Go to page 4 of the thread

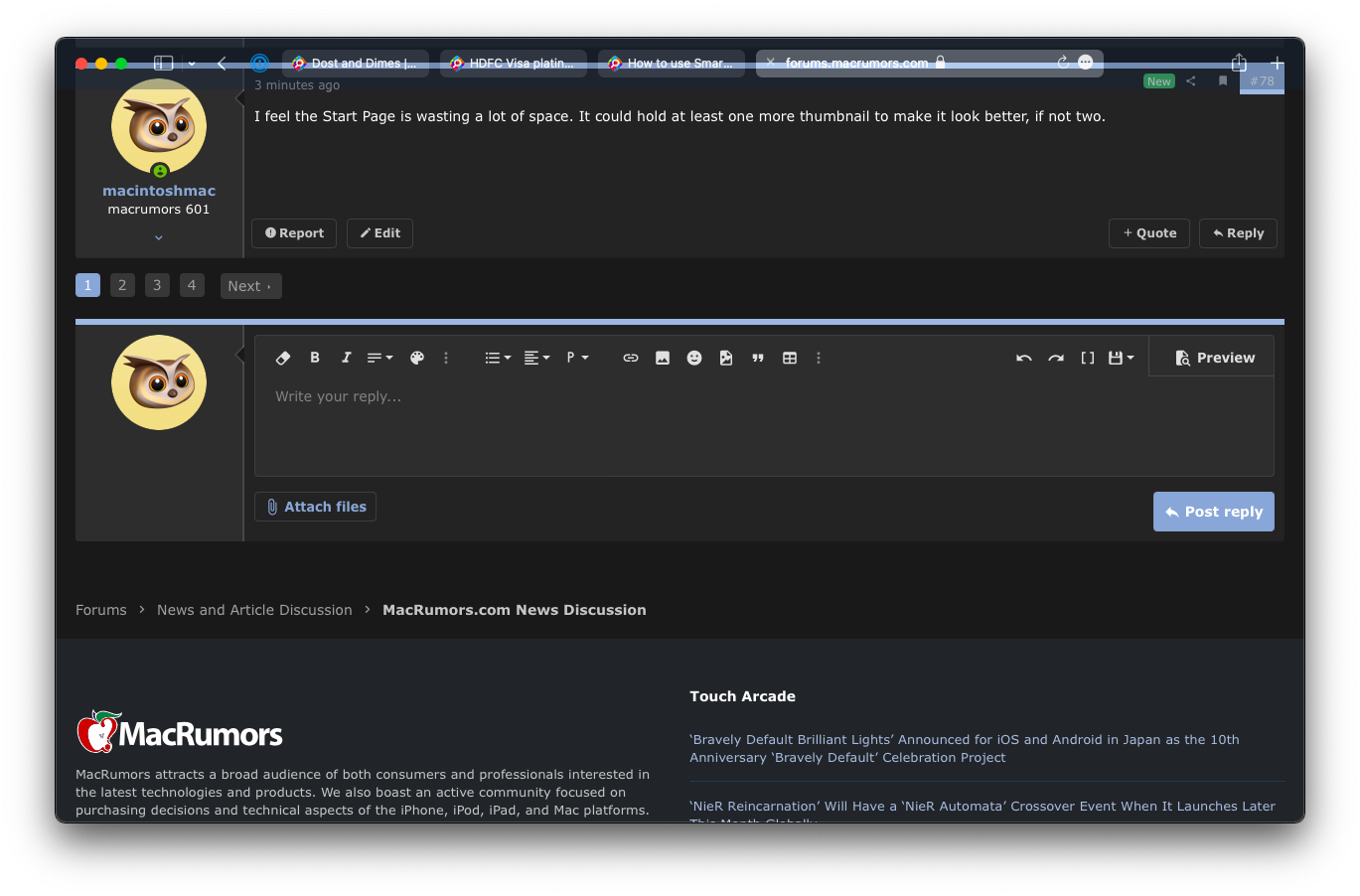(x=192, y=285)
